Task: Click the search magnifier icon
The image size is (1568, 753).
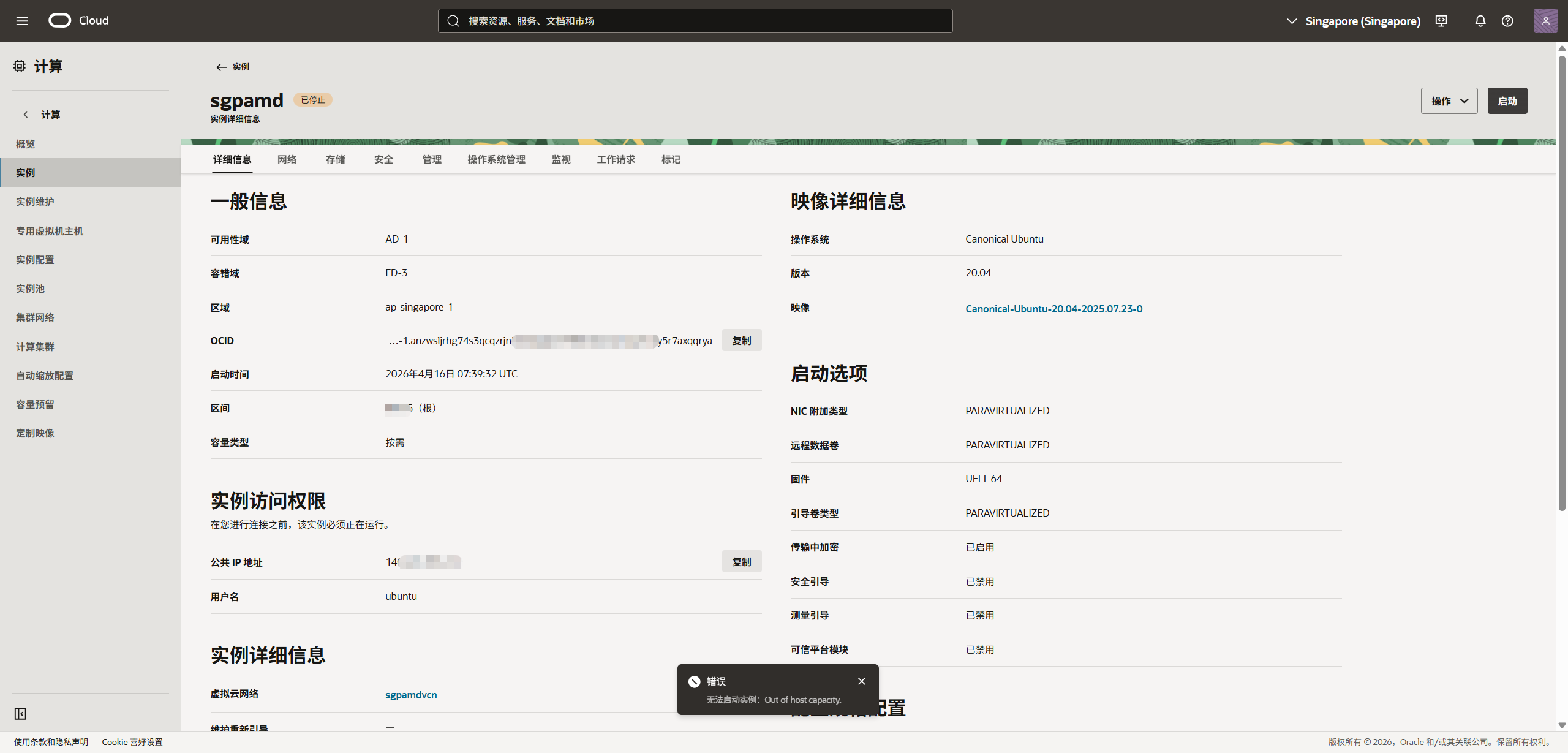Action: (x=453, y=21)
